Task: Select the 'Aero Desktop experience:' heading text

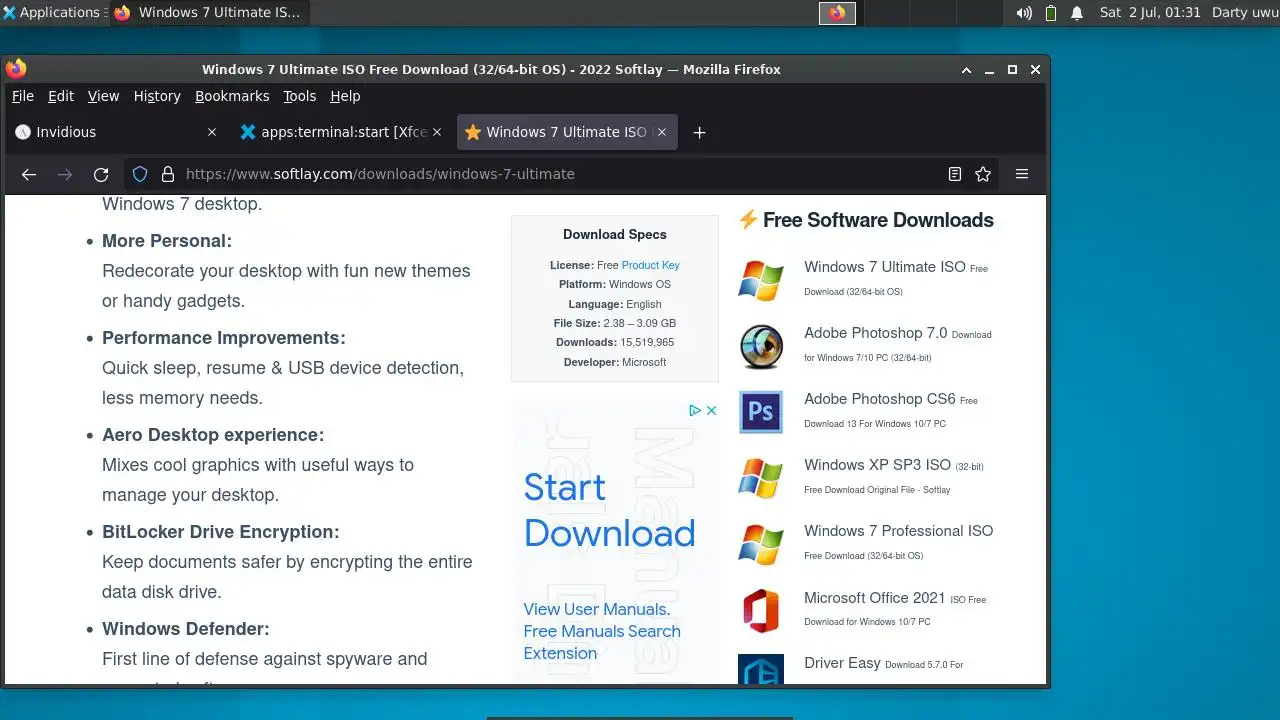Action: click(213, 435)
